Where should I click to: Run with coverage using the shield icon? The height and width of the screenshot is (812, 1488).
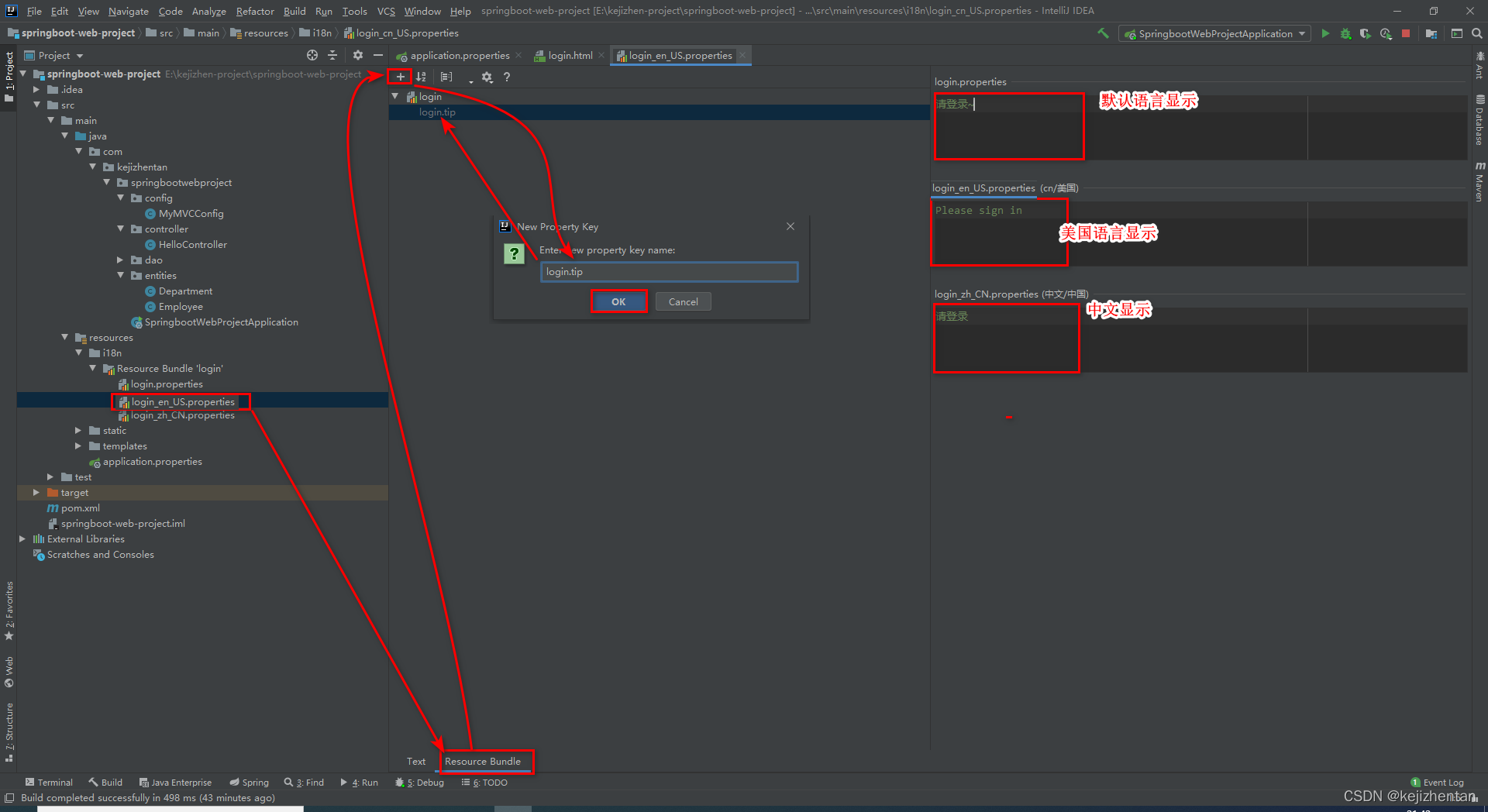pos(1366,33)
